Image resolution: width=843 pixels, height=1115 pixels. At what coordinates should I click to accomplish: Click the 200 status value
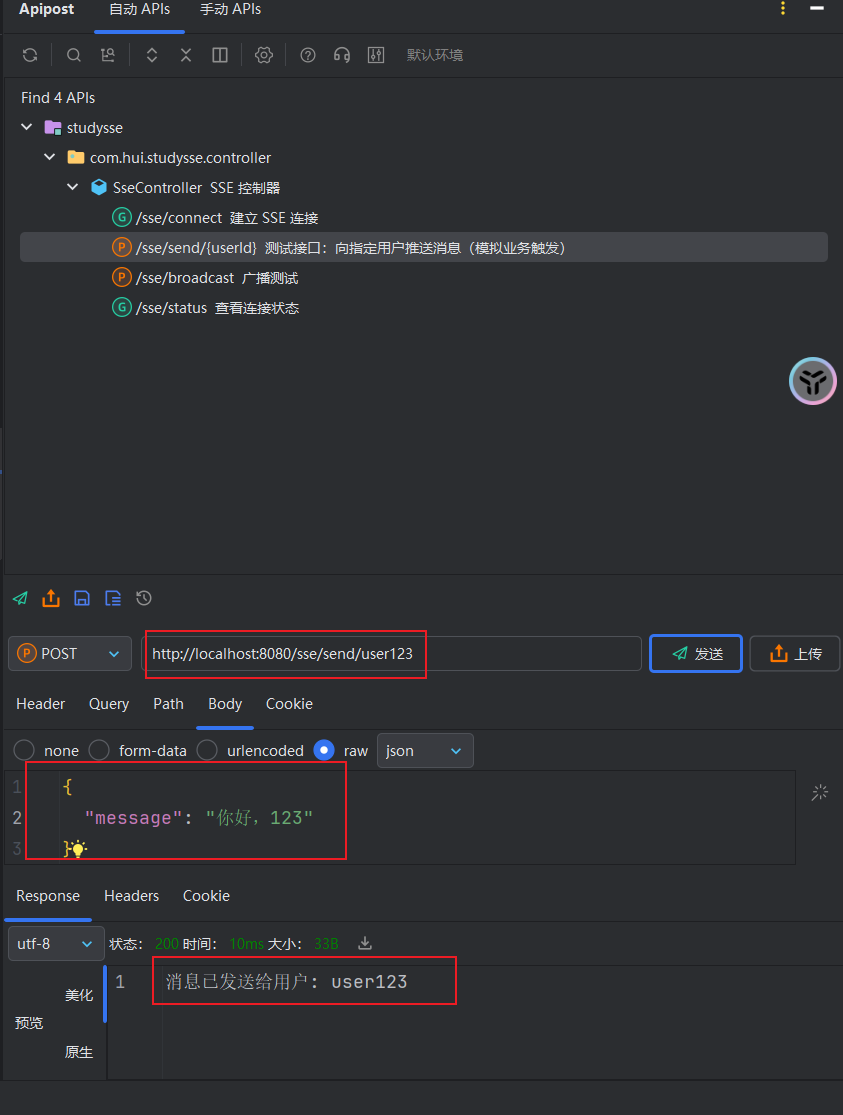click(x=166, y=944)
